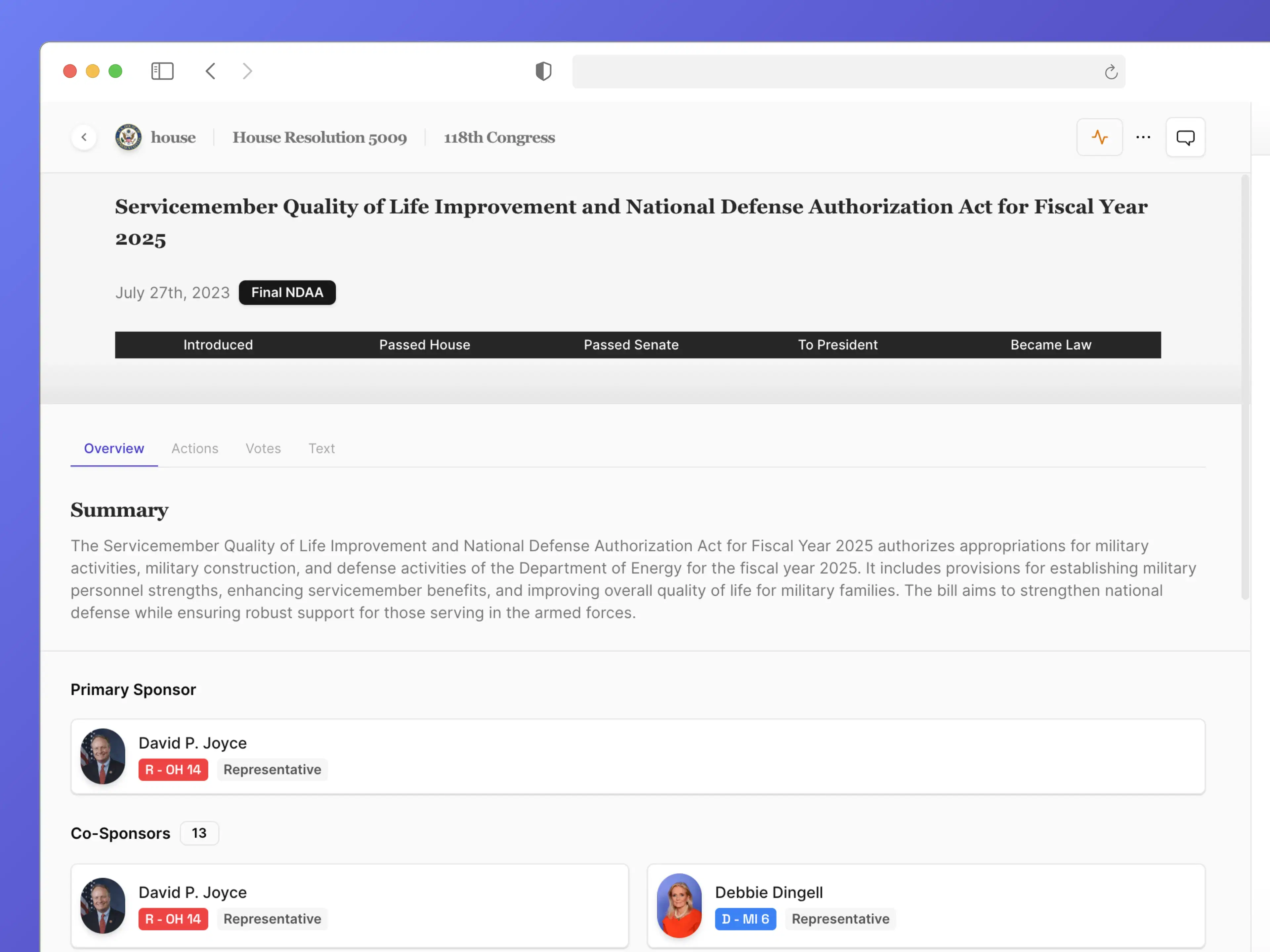Viewport: 1270px width, 952px height.
Task: Toggle the Became Law stage segment
Action: [1051, 344]
